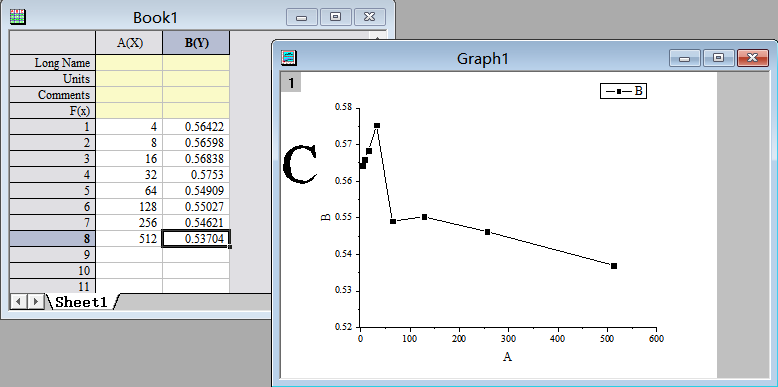778x387 pixels.
Task: Click cell with value 0.55027
Action: [x=196, y=206]
